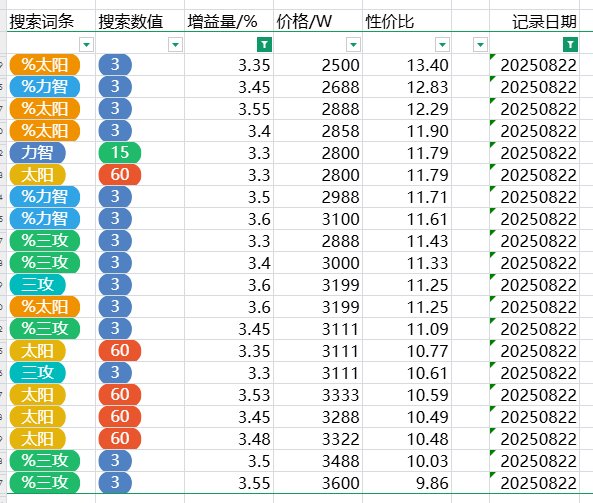Select the gain cell 3.53
This screenshot has height=503, width=593.
click(x=229, y=395)
